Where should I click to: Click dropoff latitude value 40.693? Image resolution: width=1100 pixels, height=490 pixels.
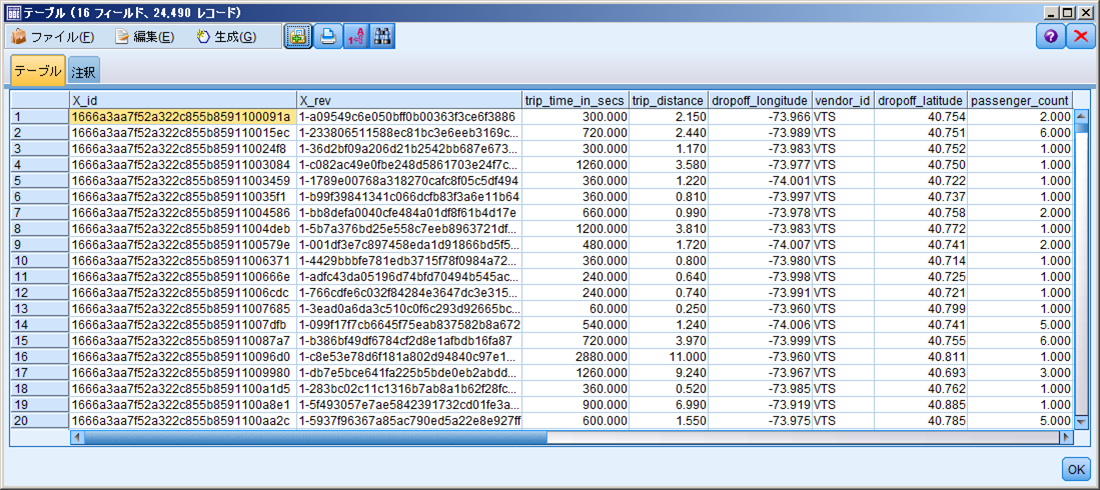[x=921, y=372]
